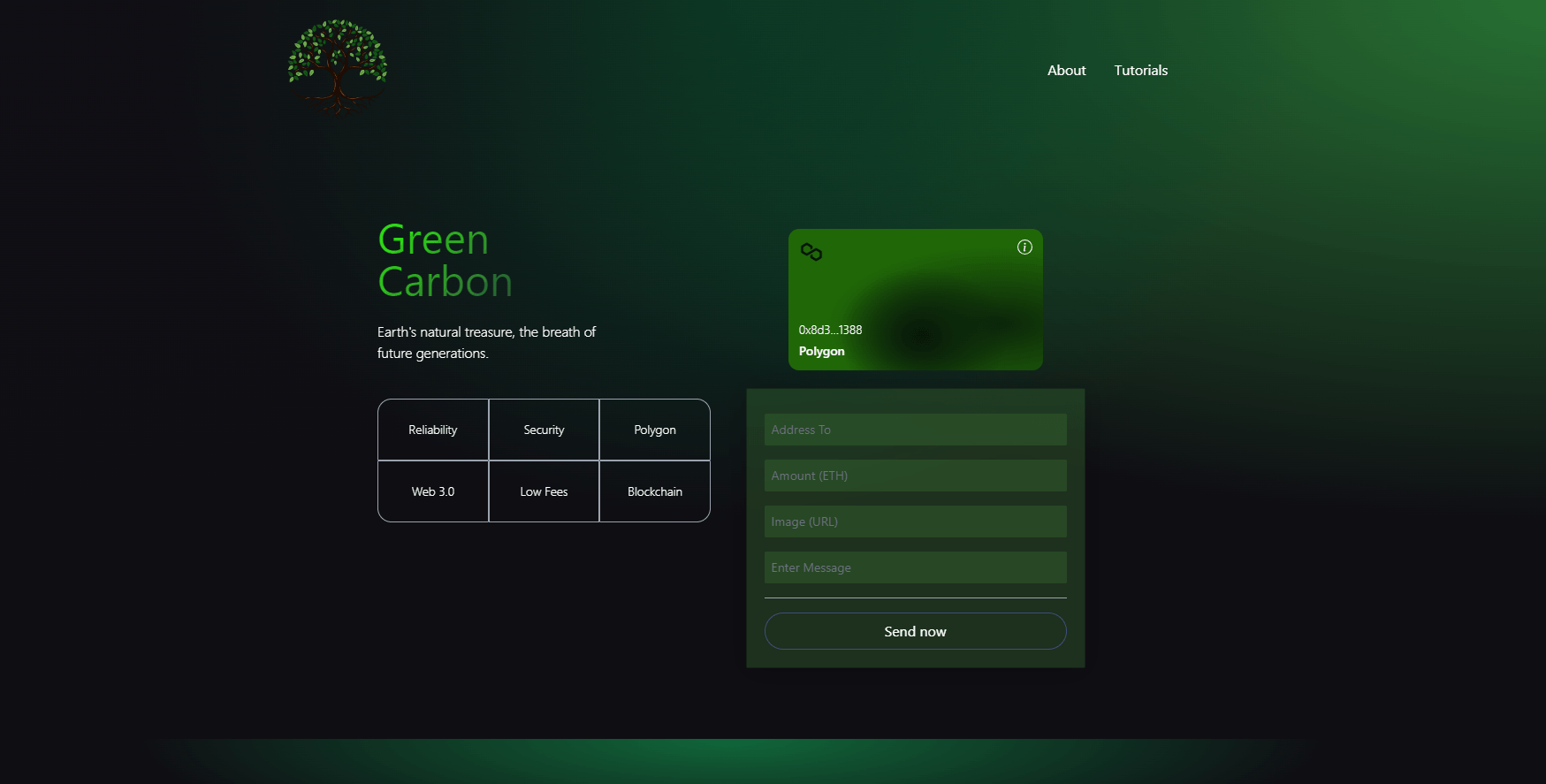Focus the Image (URL) field
The height and width of the screenshot is (784, 1546).
point(915,521)
